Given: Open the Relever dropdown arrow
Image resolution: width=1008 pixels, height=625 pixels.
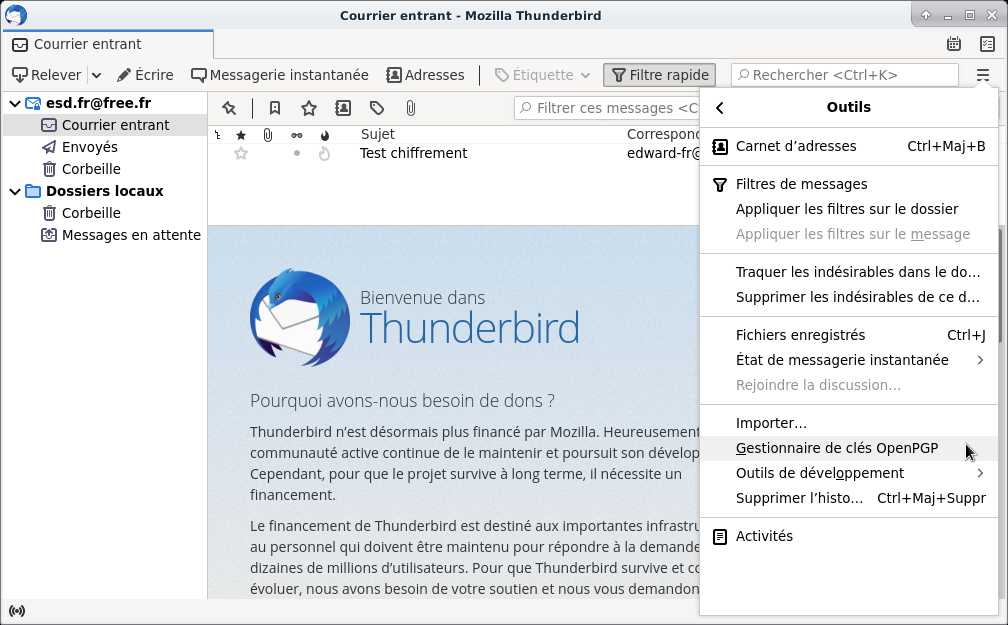Looking at the screenshot, I should (x=96, y=75).
